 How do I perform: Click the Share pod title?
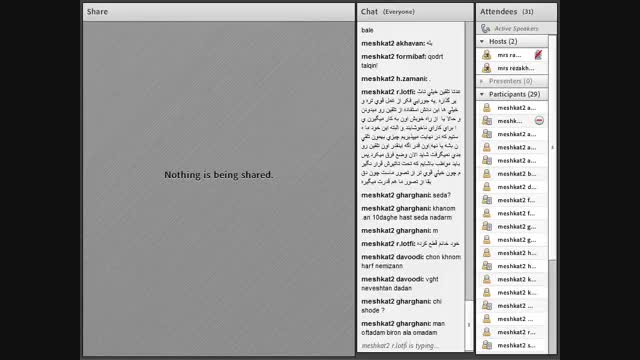coord(97,12)
